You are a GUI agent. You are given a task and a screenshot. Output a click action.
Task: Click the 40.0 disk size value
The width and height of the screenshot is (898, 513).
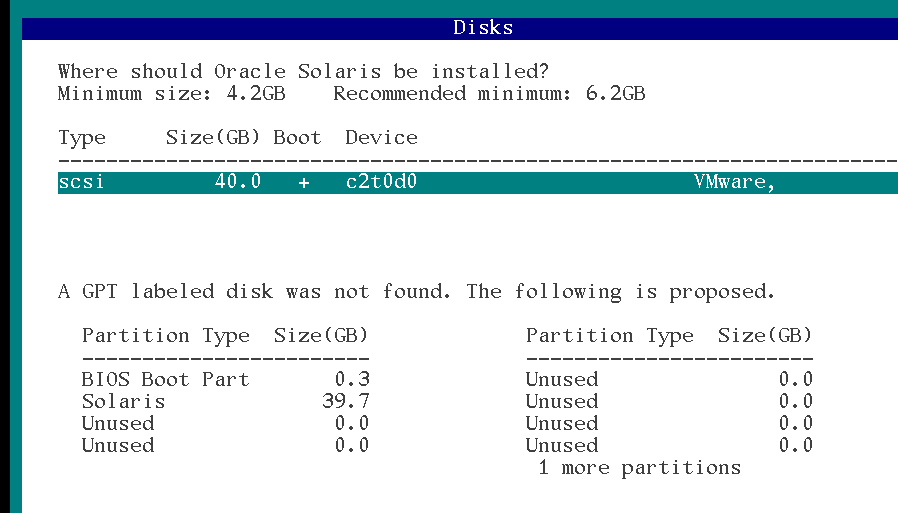click(238, 182)
